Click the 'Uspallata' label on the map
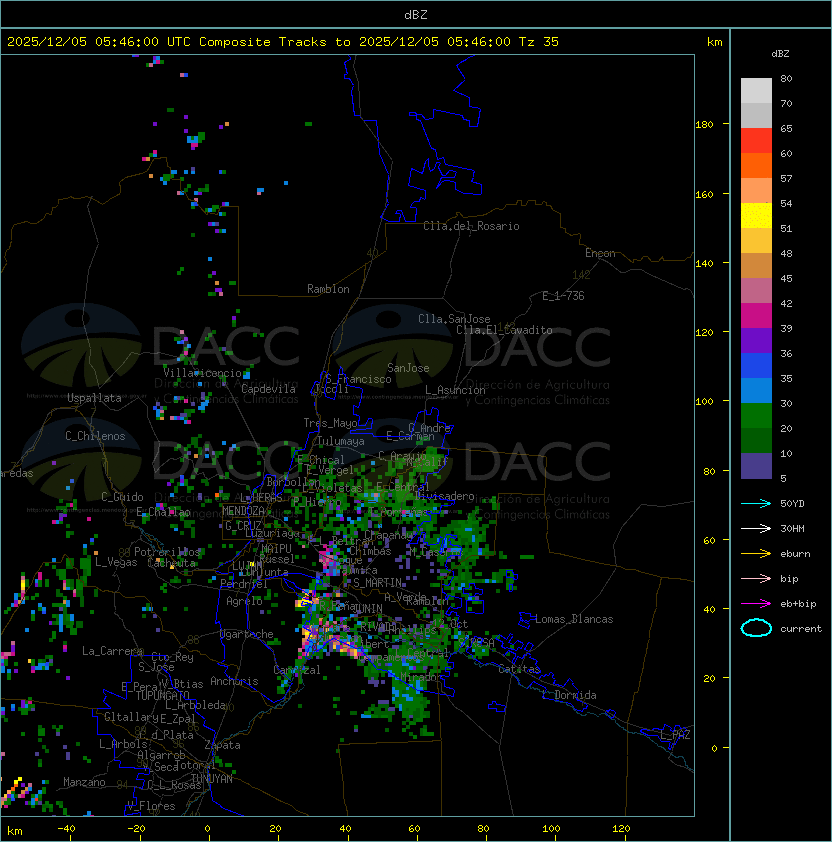832x842 pixels. click(x=94, y=398)
